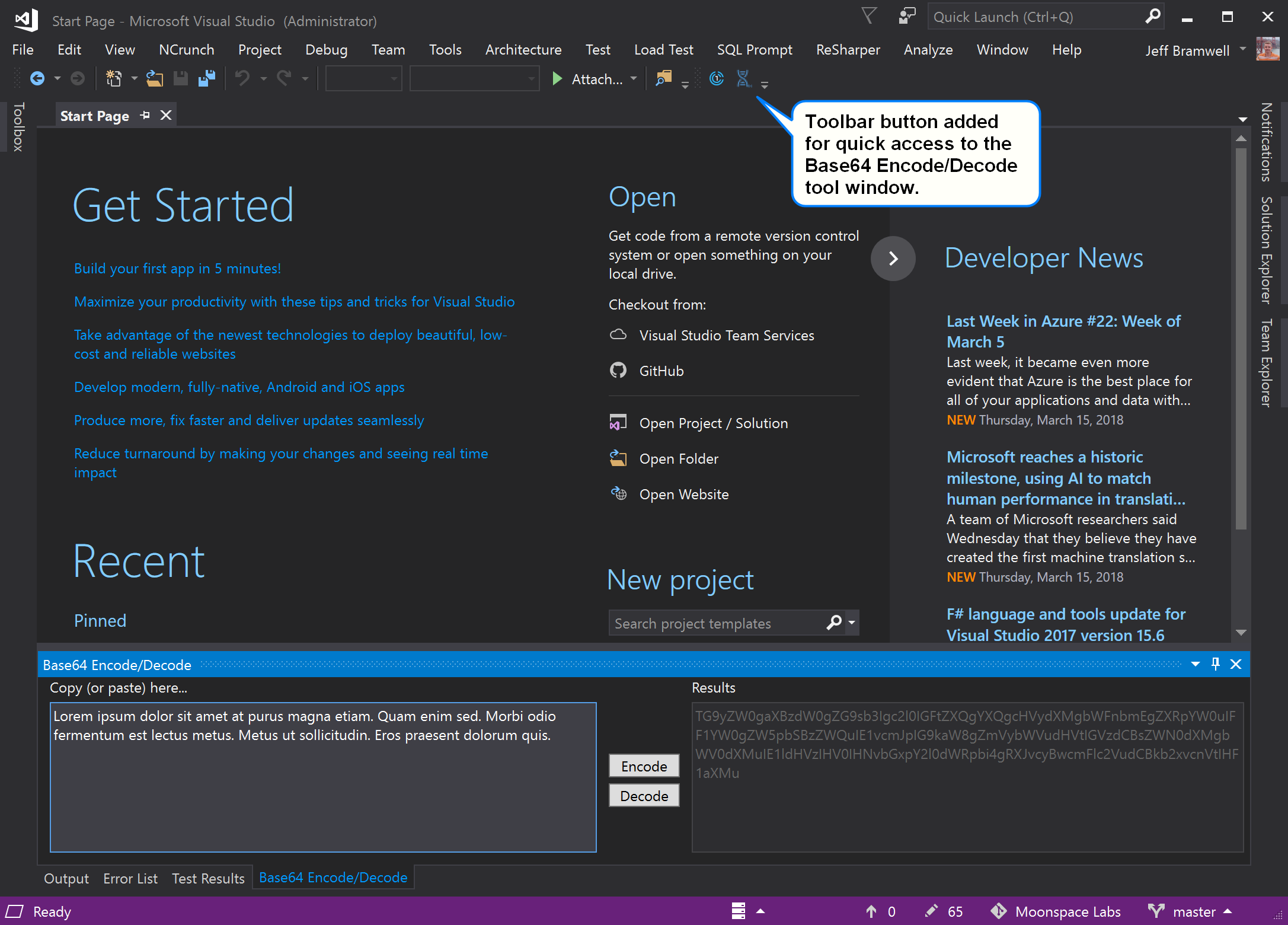The width and height of the screenshot is (1288, 925).
Task: Pin the Start Page tab
Action: coord(145,114)
